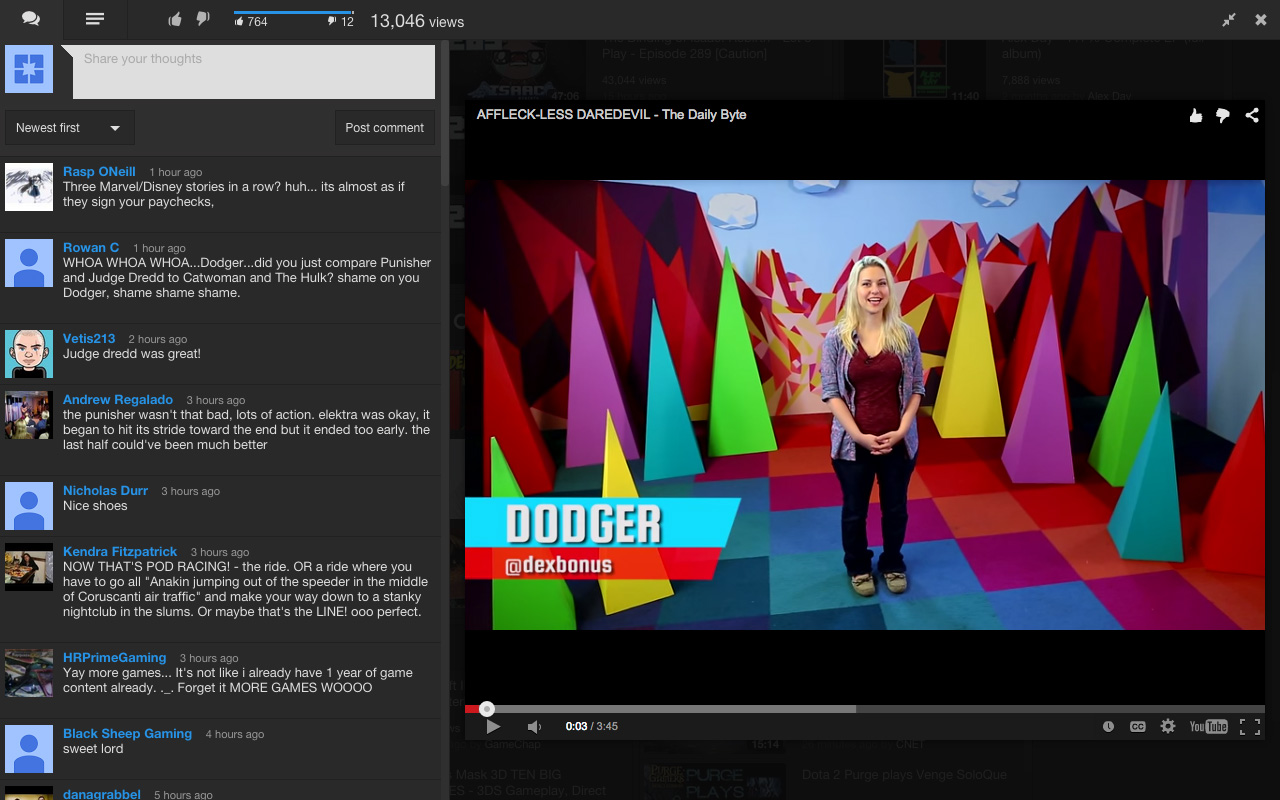1280x800 pixels.
Task: Share the video via the share icon
Action: pyautogui.click(x=1251, y=115)
